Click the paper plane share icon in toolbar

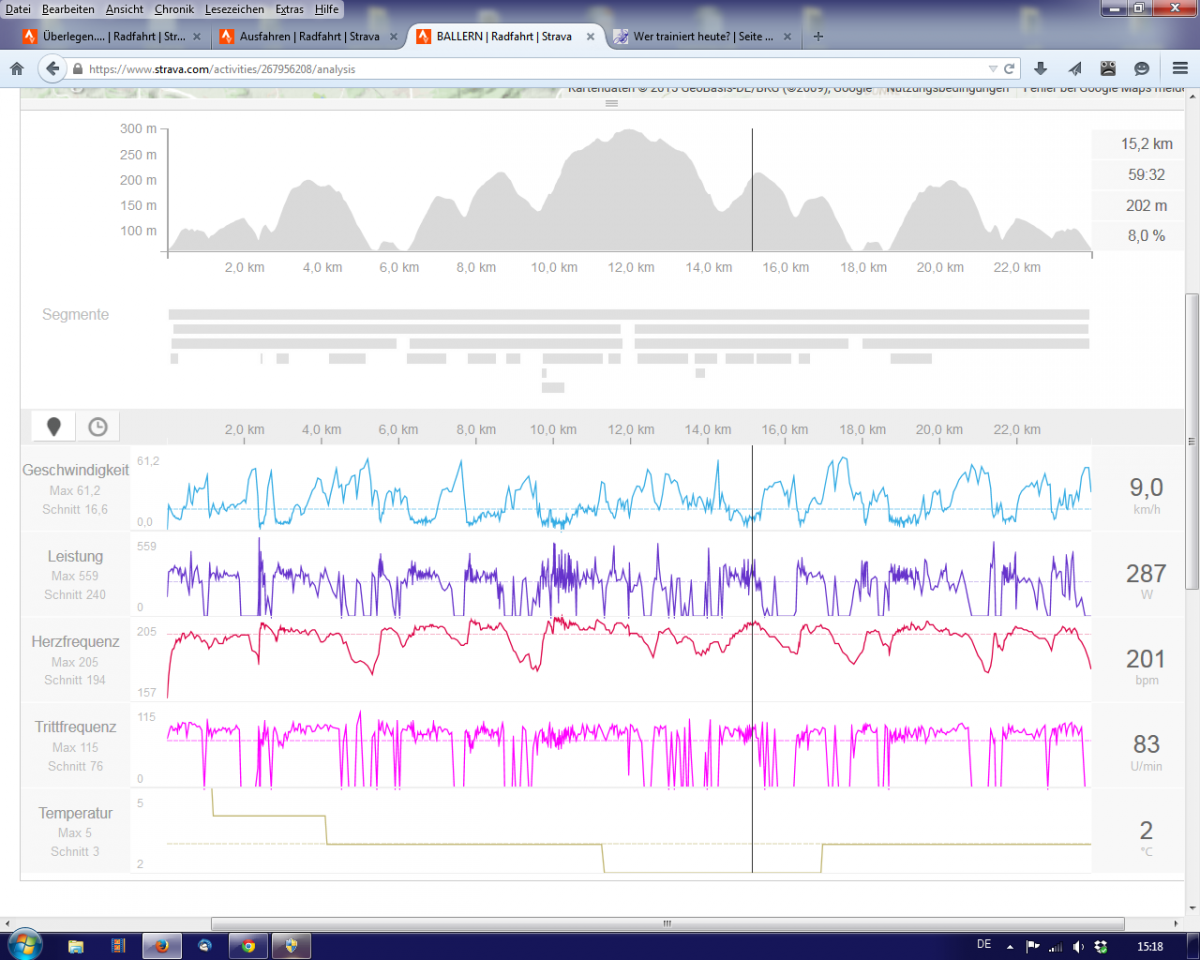pyautogui.click(x=1075, y=69)
